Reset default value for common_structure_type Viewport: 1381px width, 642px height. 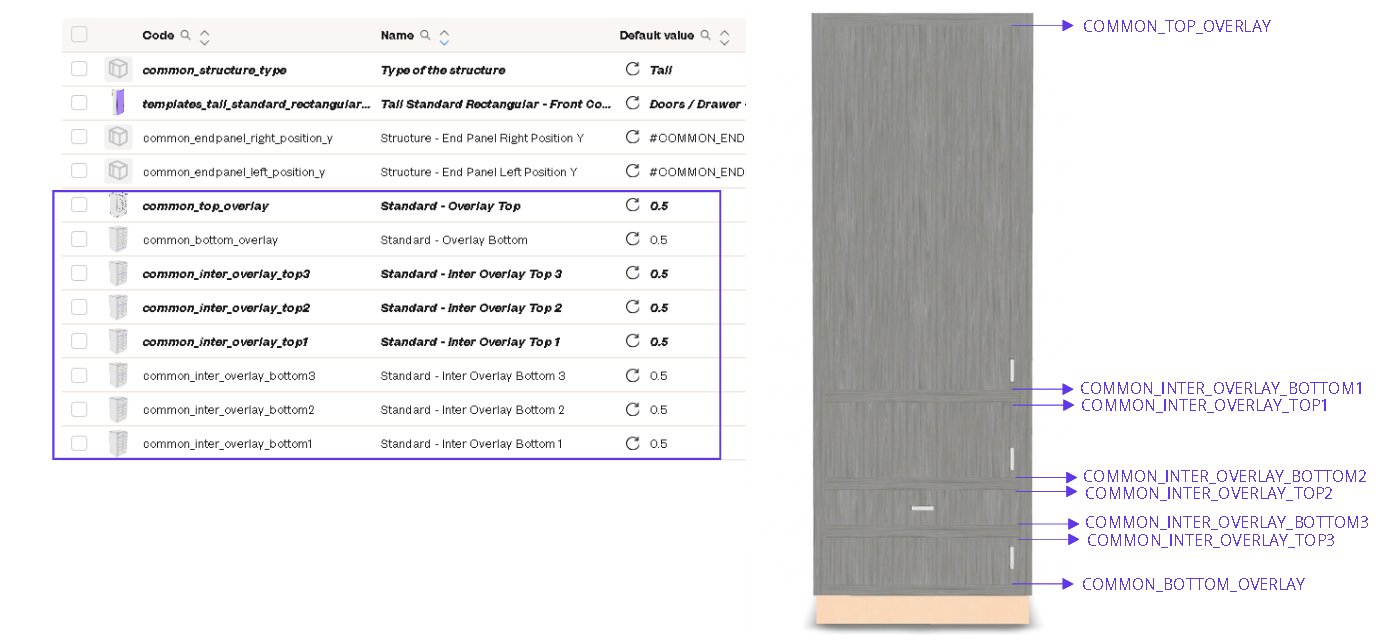tap(632, 69)
